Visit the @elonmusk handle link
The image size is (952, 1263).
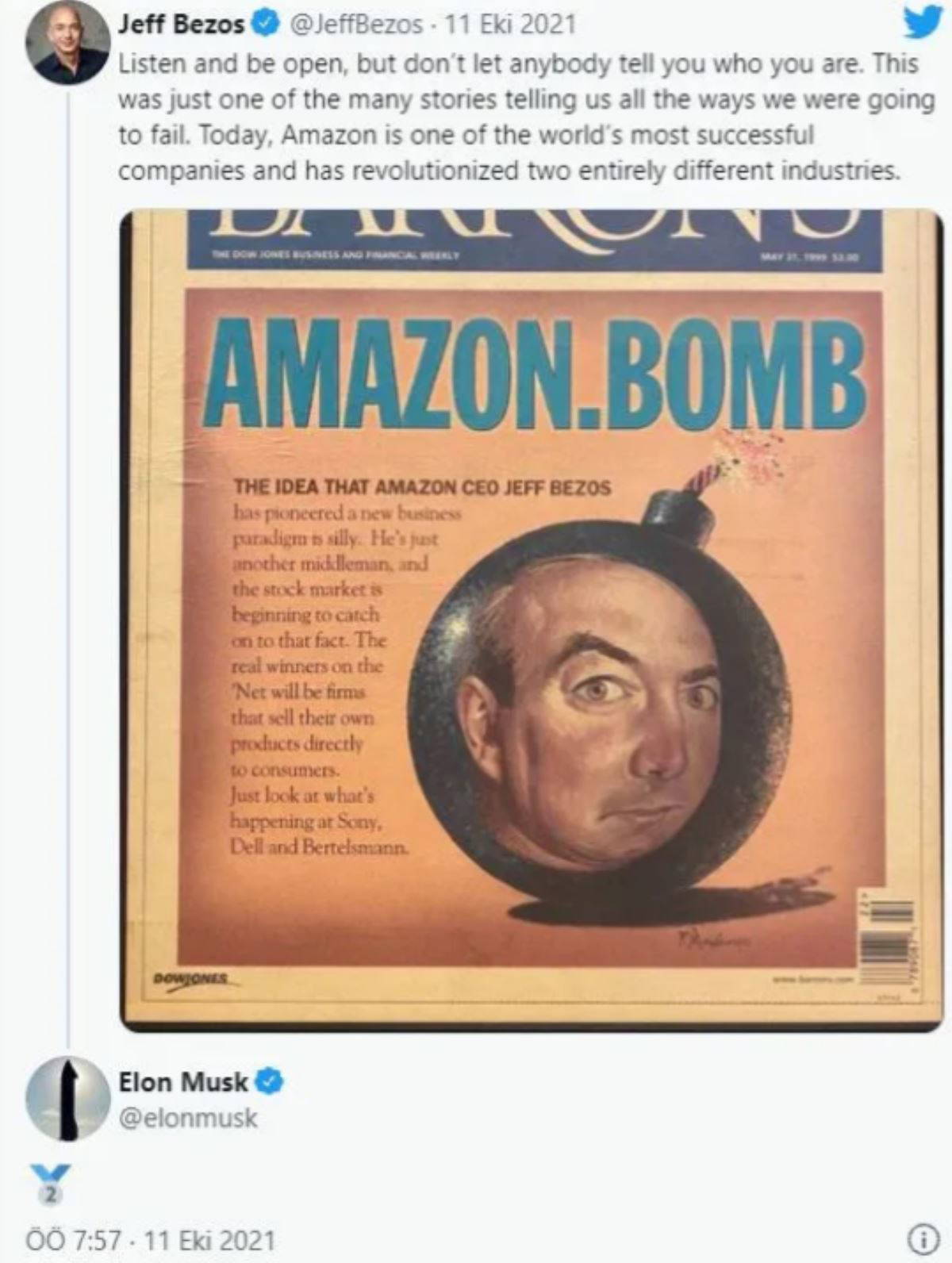tap(187, 1118)
